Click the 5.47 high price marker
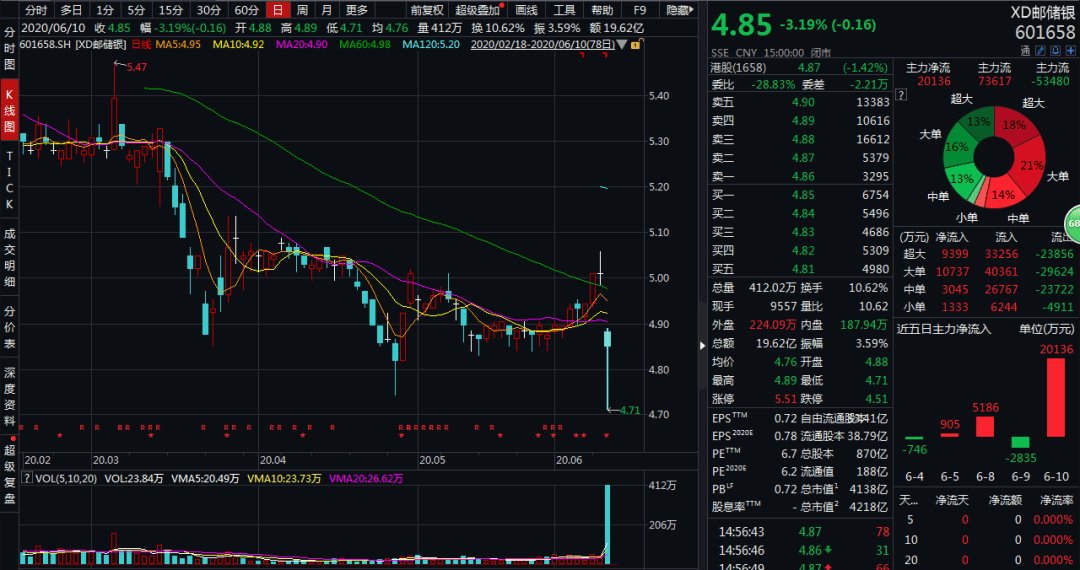The width and height of the screenshot is (1080, 570). click(x=136, y=67)
